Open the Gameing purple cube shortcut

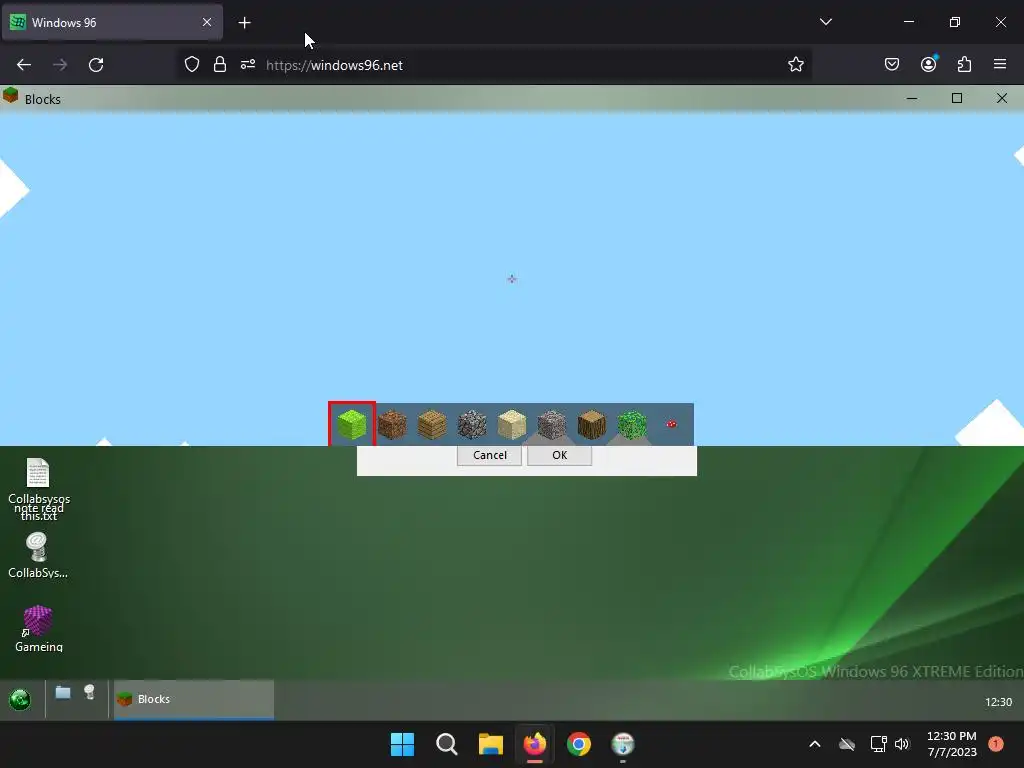click(x=39, y=629)
